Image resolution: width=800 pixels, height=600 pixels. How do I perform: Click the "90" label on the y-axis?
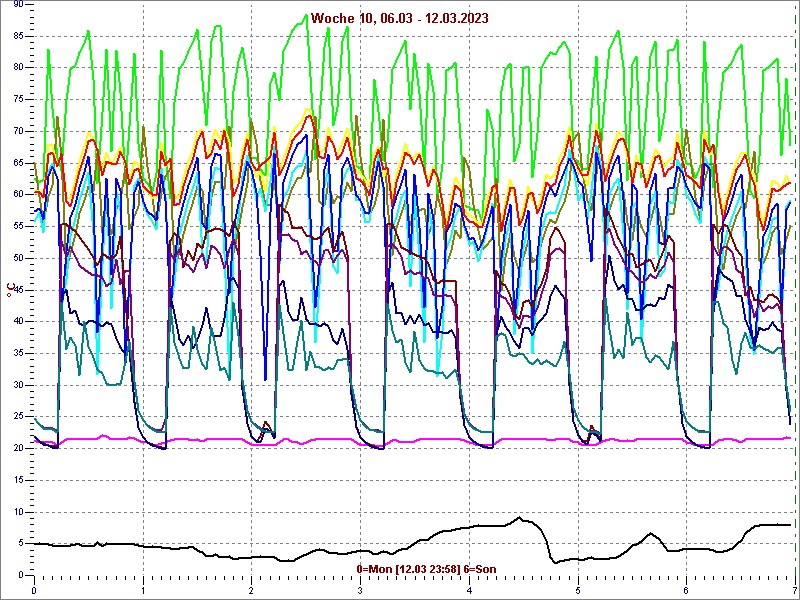pos(18,4)
